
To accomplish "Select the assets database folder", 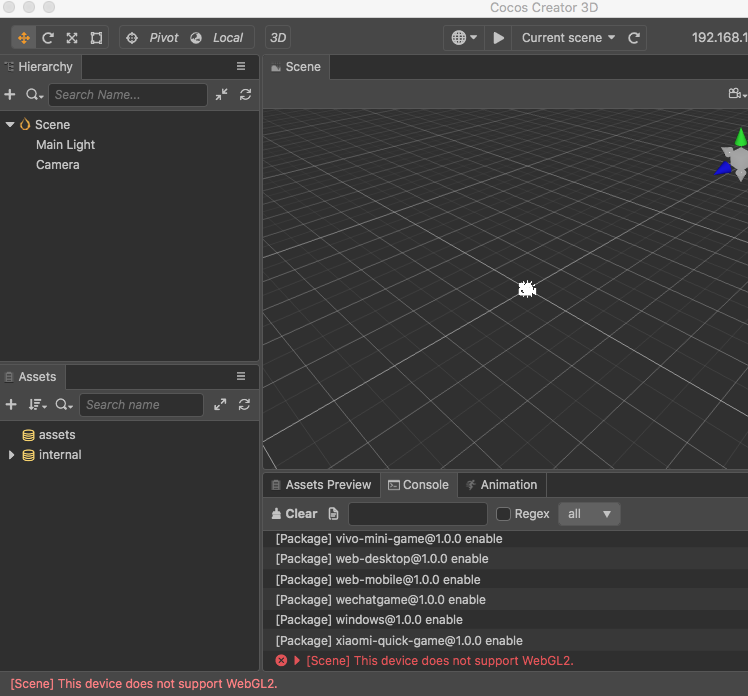I will click(57, 435).
